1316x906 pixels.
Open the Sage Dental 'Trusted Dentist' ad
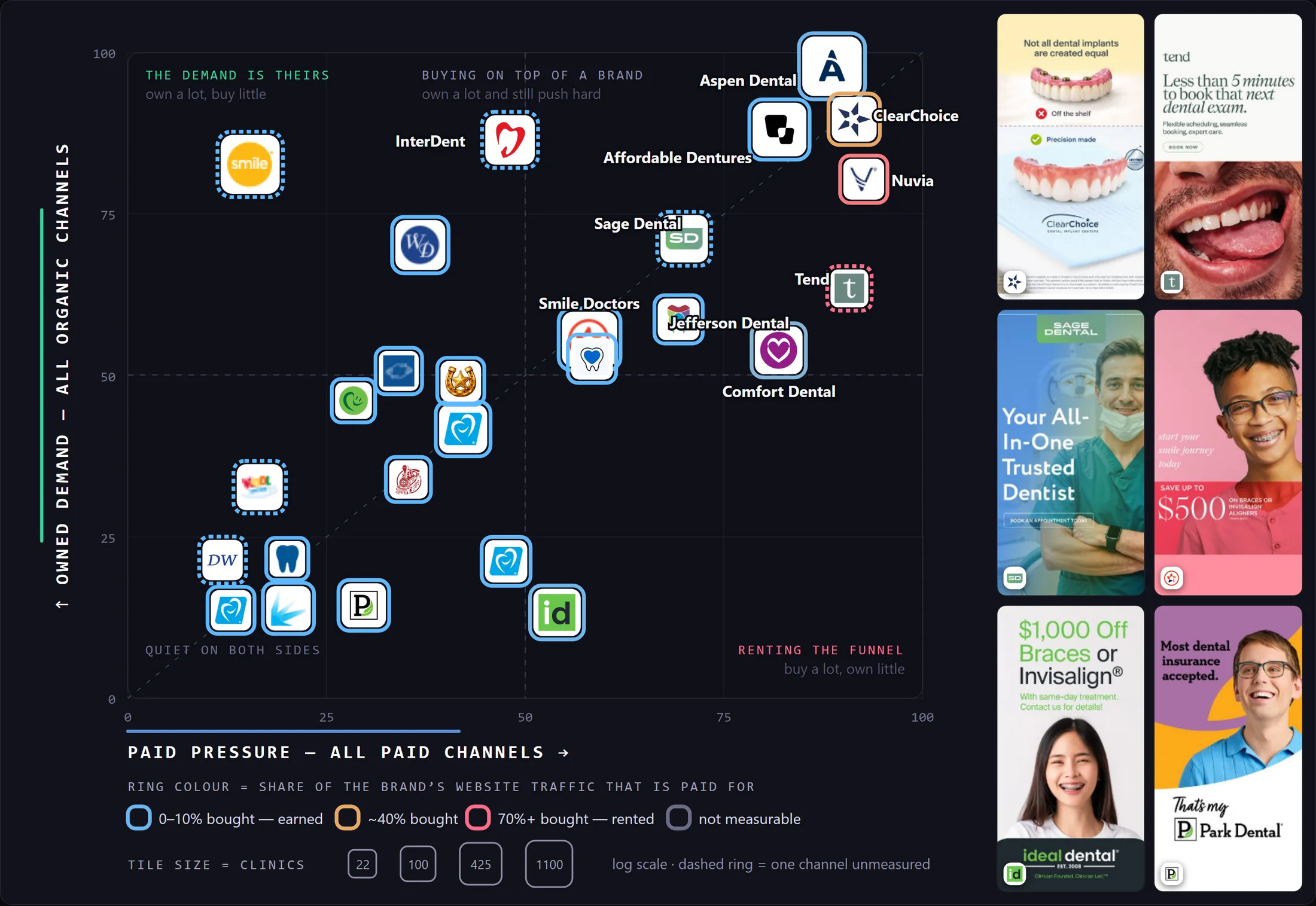tap(1071, 452)
